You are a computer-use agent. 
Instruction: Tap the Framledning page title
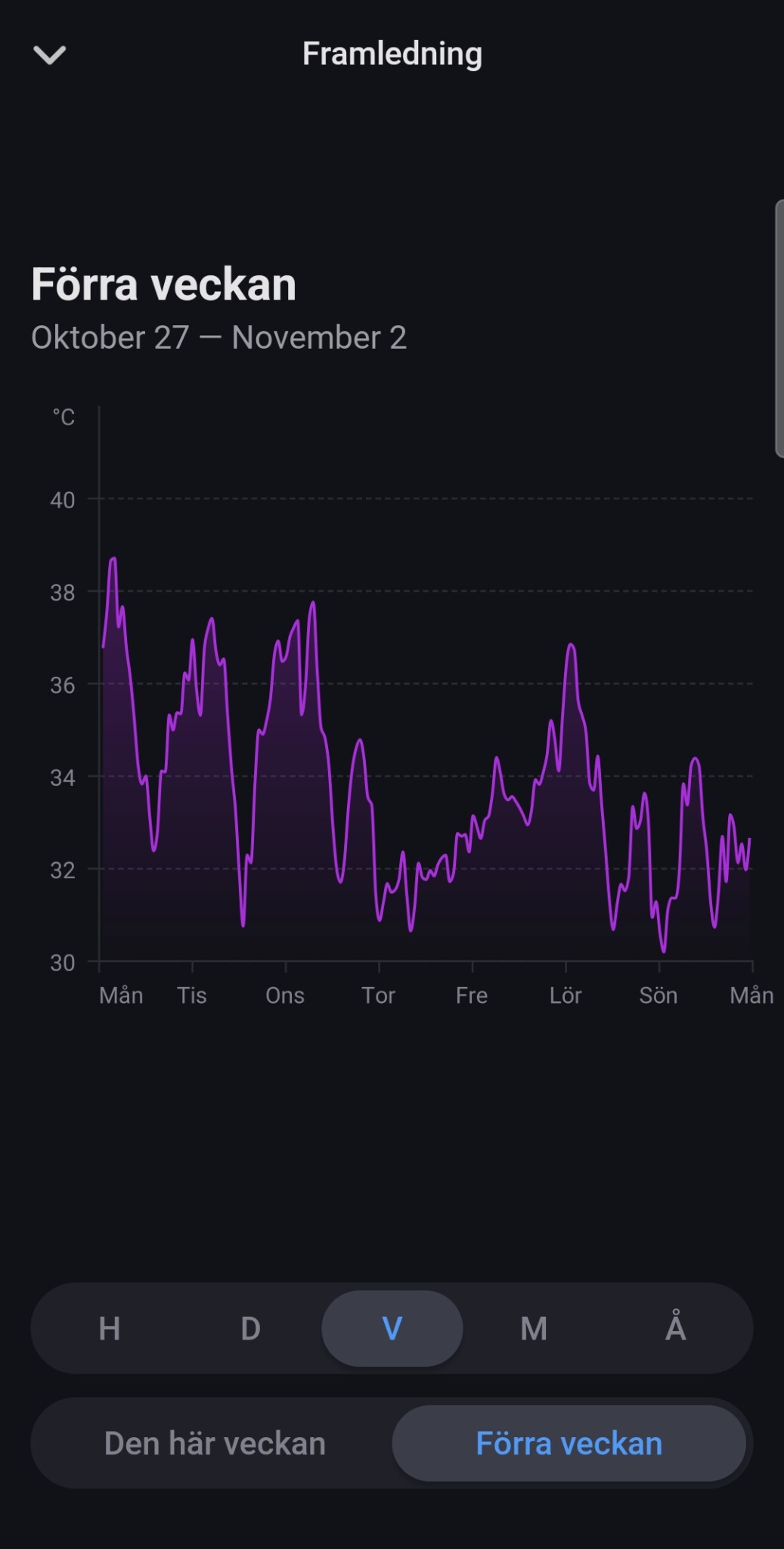click(x=392, y=54)
